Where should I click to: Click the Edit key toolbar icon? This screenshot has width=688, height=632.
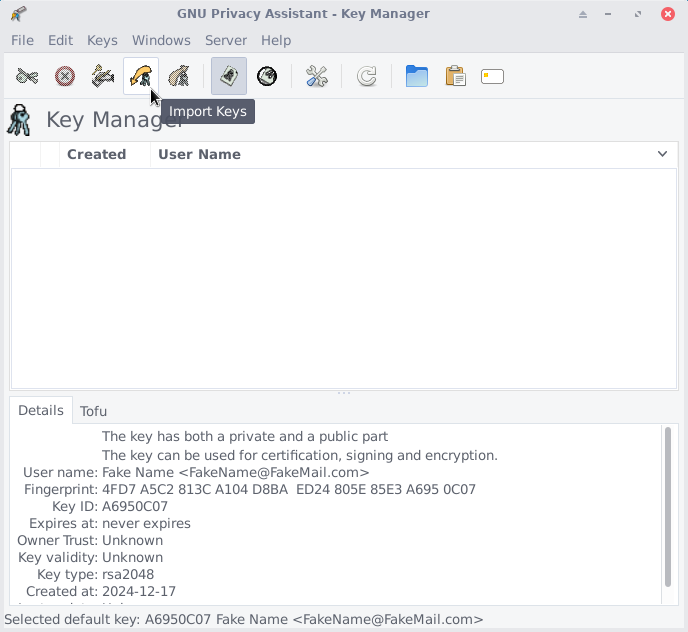pyautogui.click(x=27, y=76)
